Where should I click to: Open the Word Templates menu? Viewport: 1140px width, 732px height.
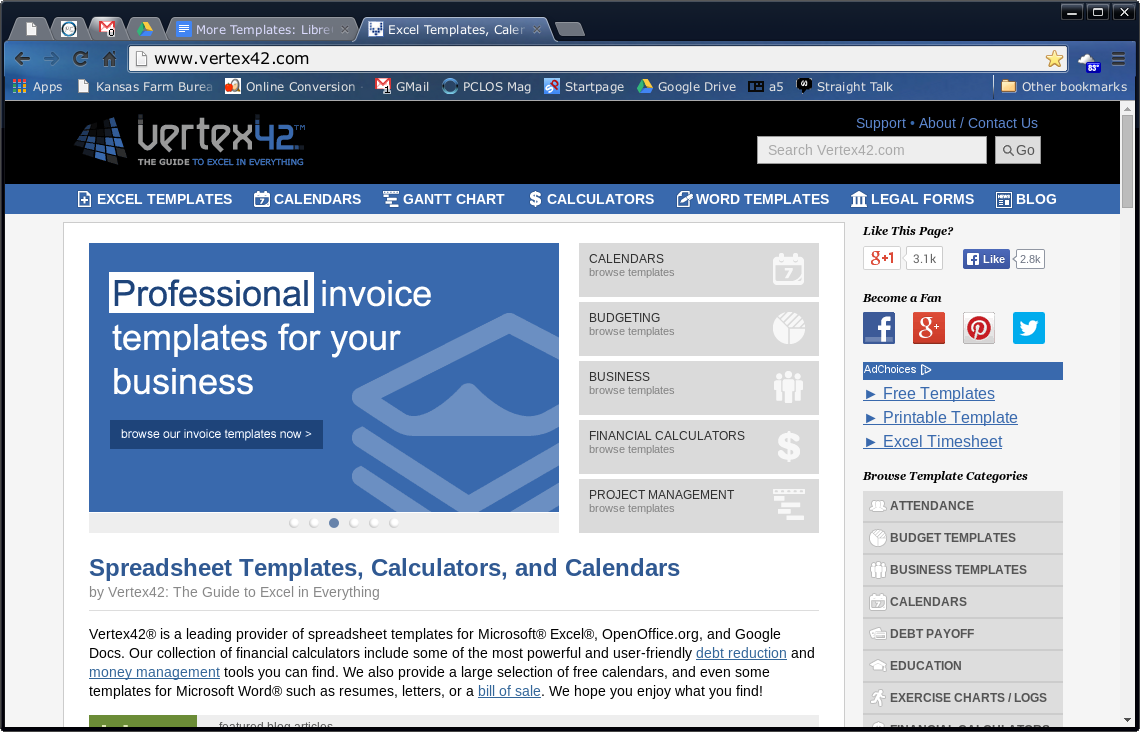pyautogui.click(x=752, y=199)
